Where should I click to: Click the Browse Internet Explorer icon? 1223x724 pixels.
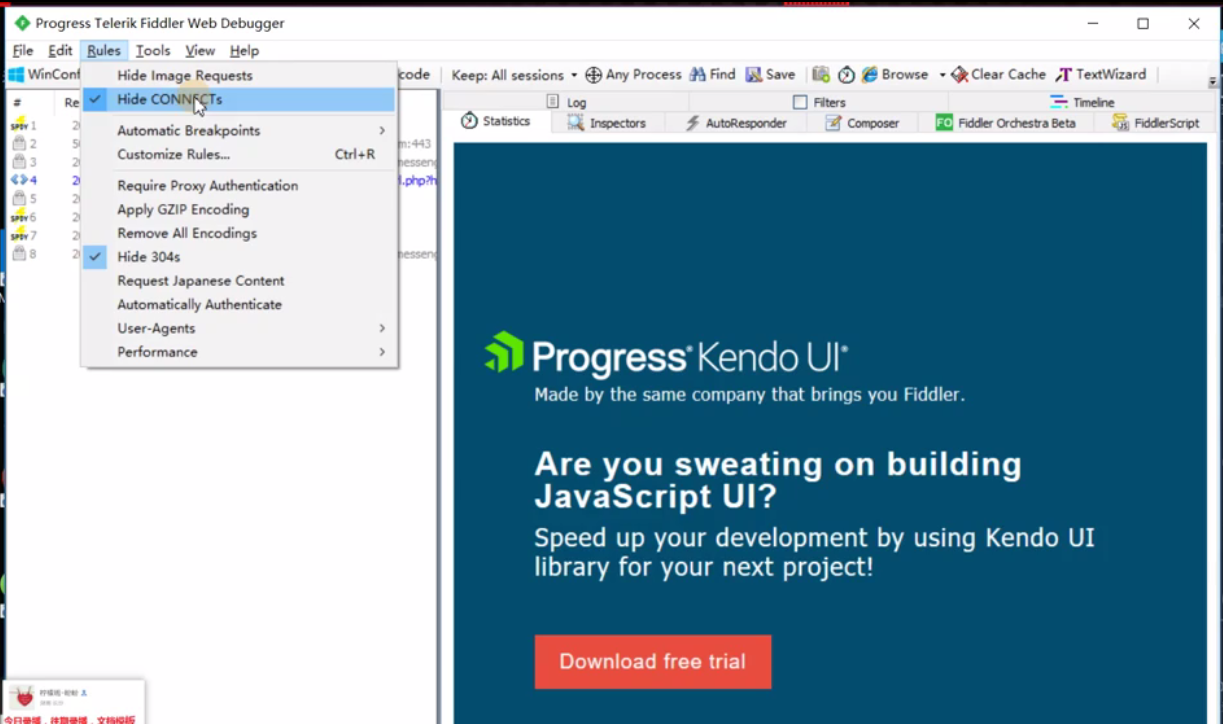pos(870,75)
